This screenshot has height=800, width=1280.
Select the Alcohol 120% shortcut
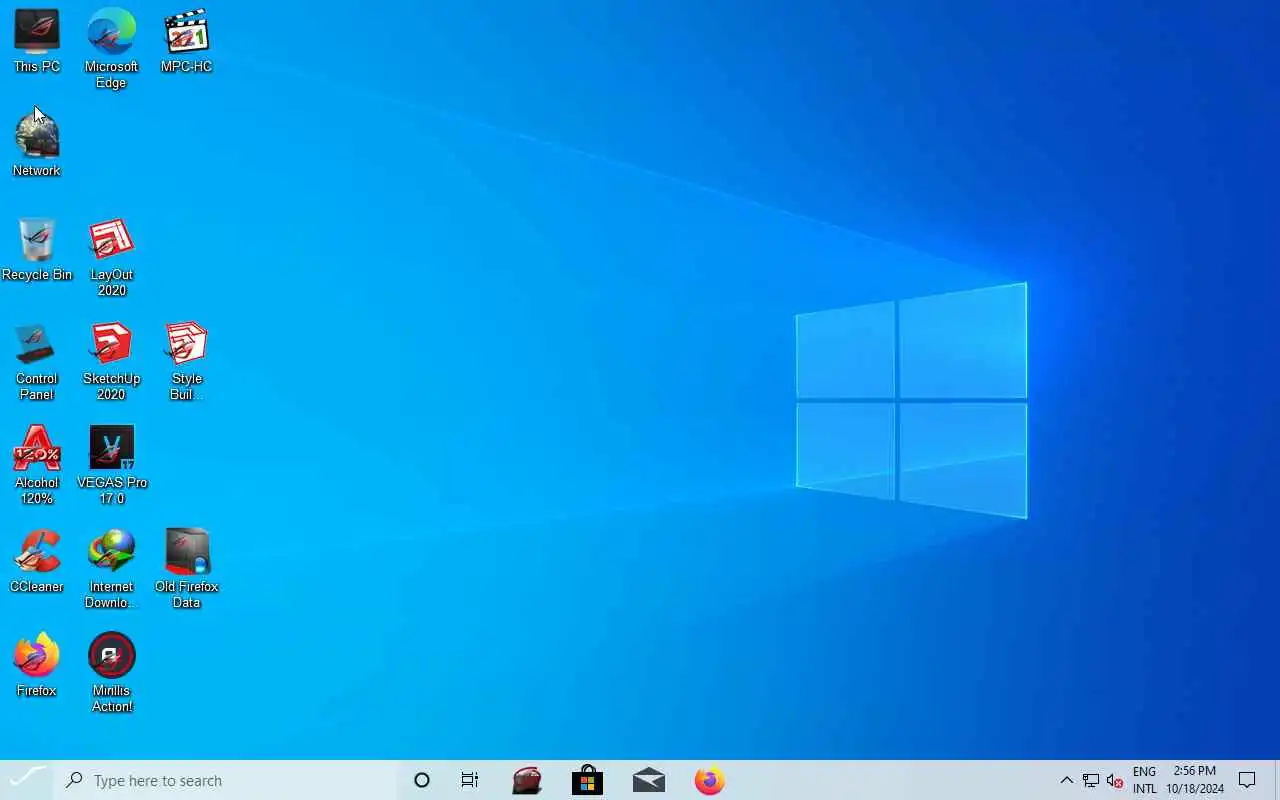coord(37,466)
